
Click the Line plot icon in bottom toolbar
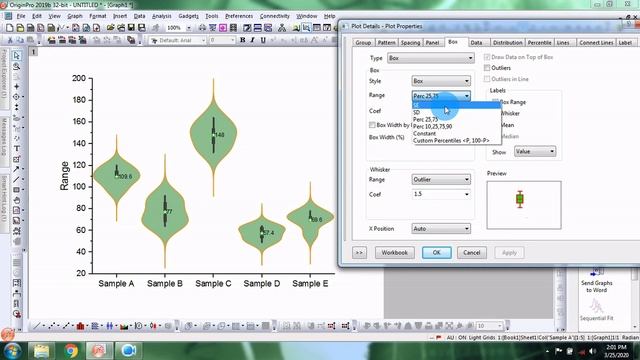click(36, 326)
